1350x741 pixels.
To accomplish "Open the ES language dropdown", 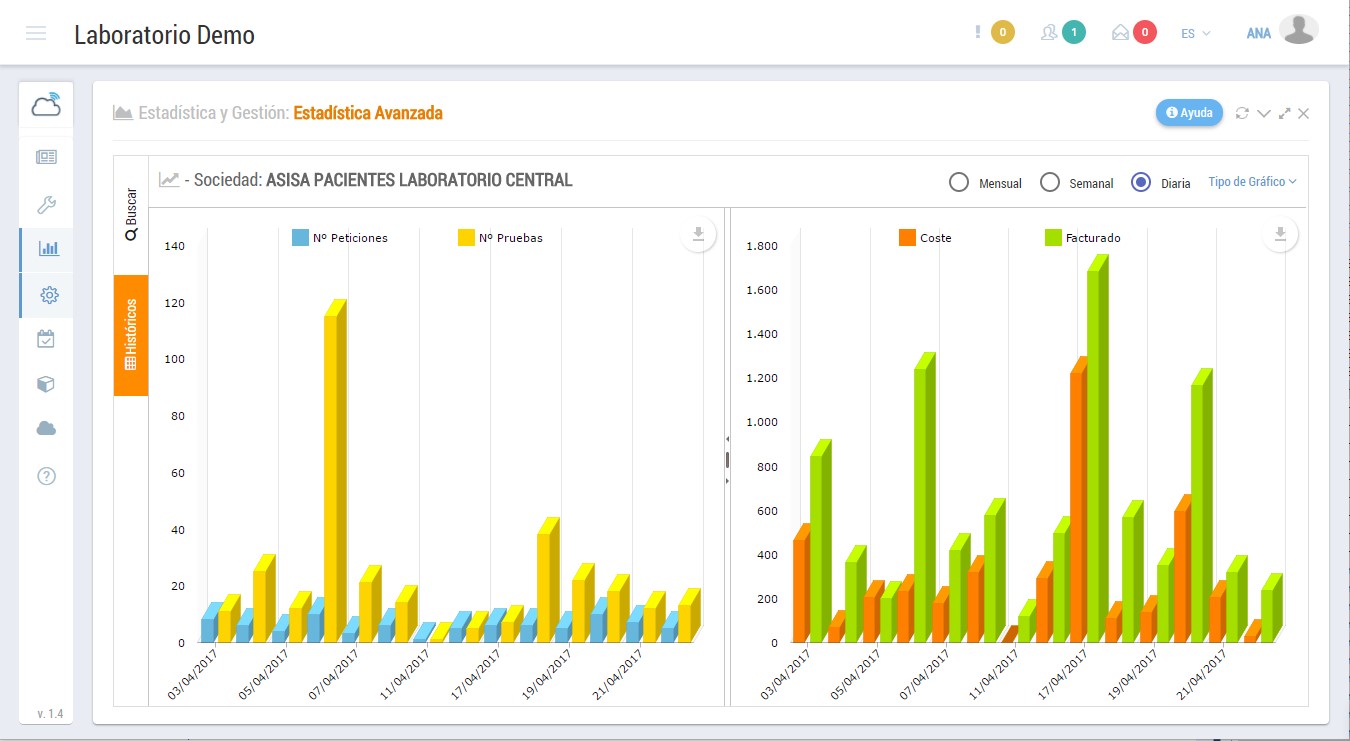I will click(1195, 33).
